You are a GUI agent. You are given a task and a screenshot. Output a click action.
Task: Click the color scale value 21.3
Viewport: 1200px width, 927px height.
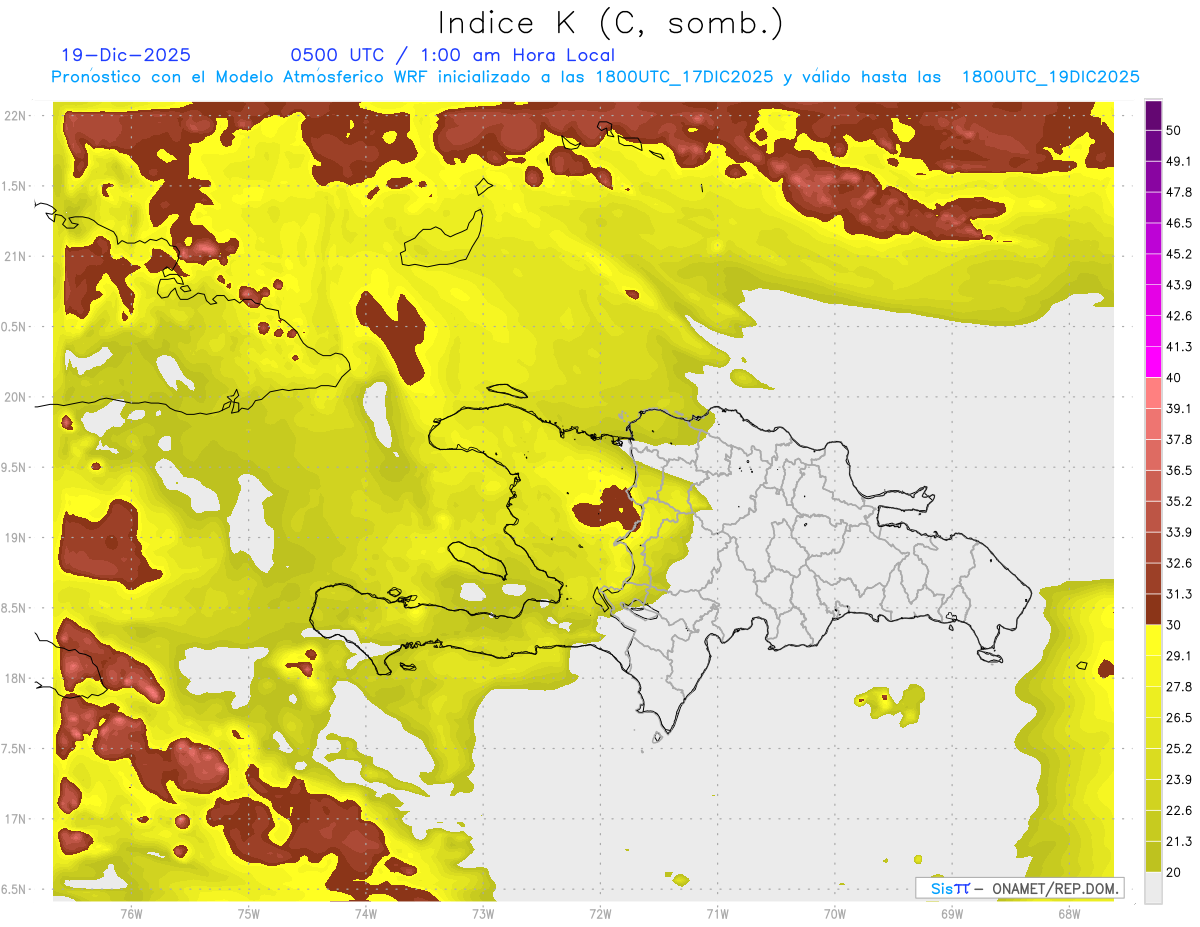pos(1178,841)
